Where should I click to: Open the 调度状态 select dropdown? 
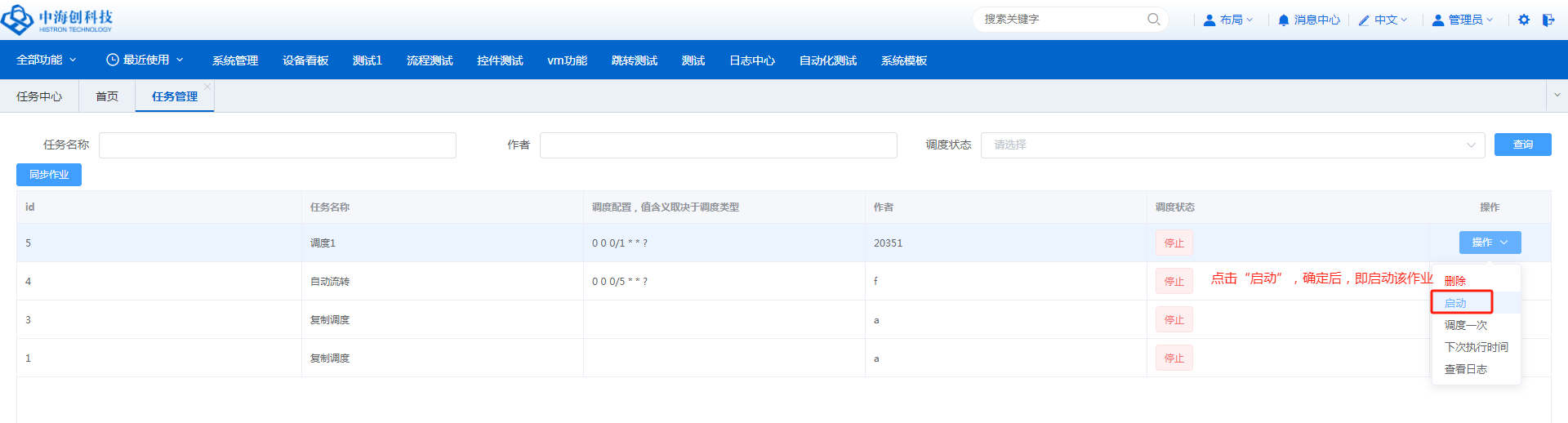pyautogui.click(x=1232, y=145)
